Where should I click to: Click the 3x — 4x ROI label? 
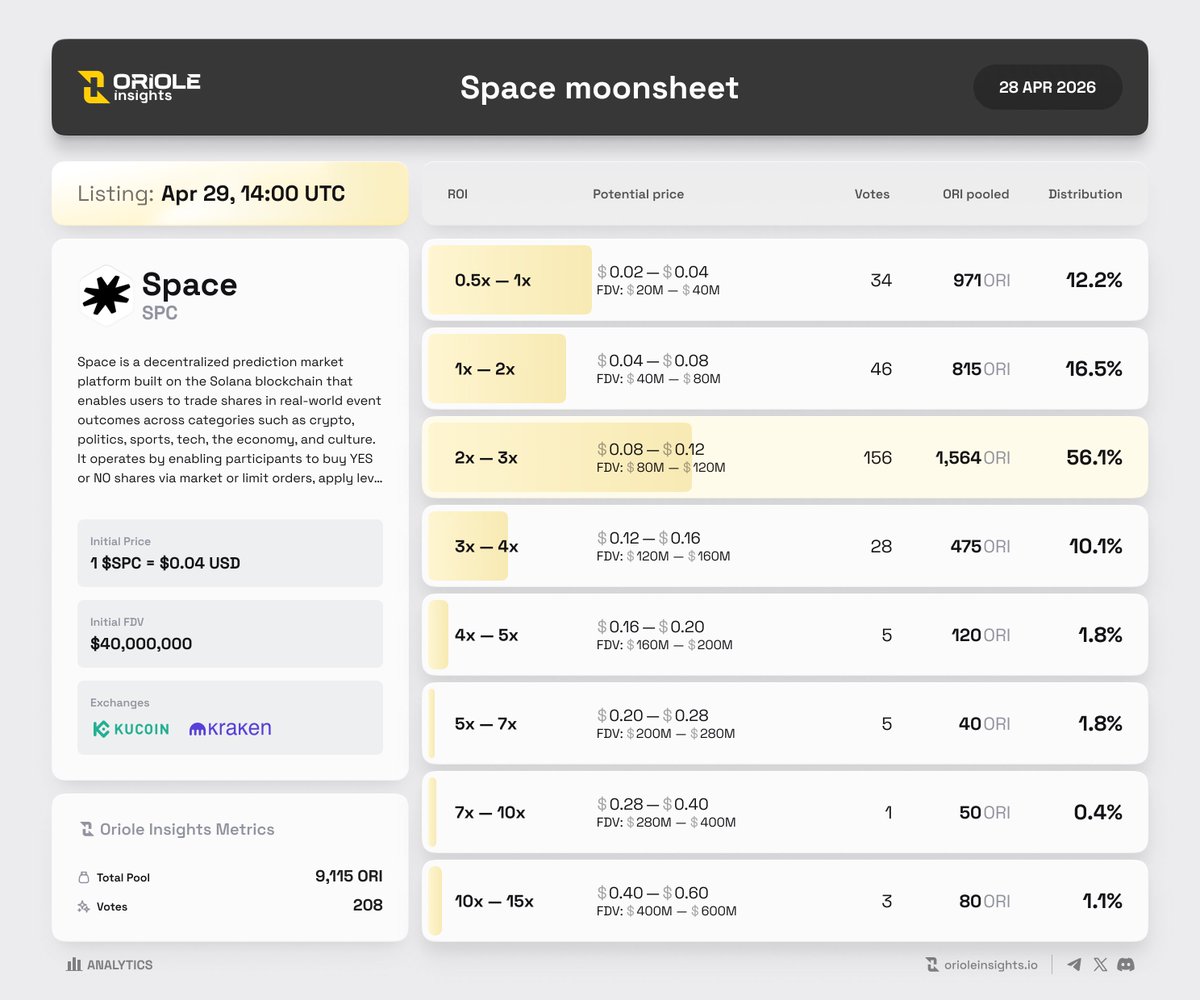486,546
